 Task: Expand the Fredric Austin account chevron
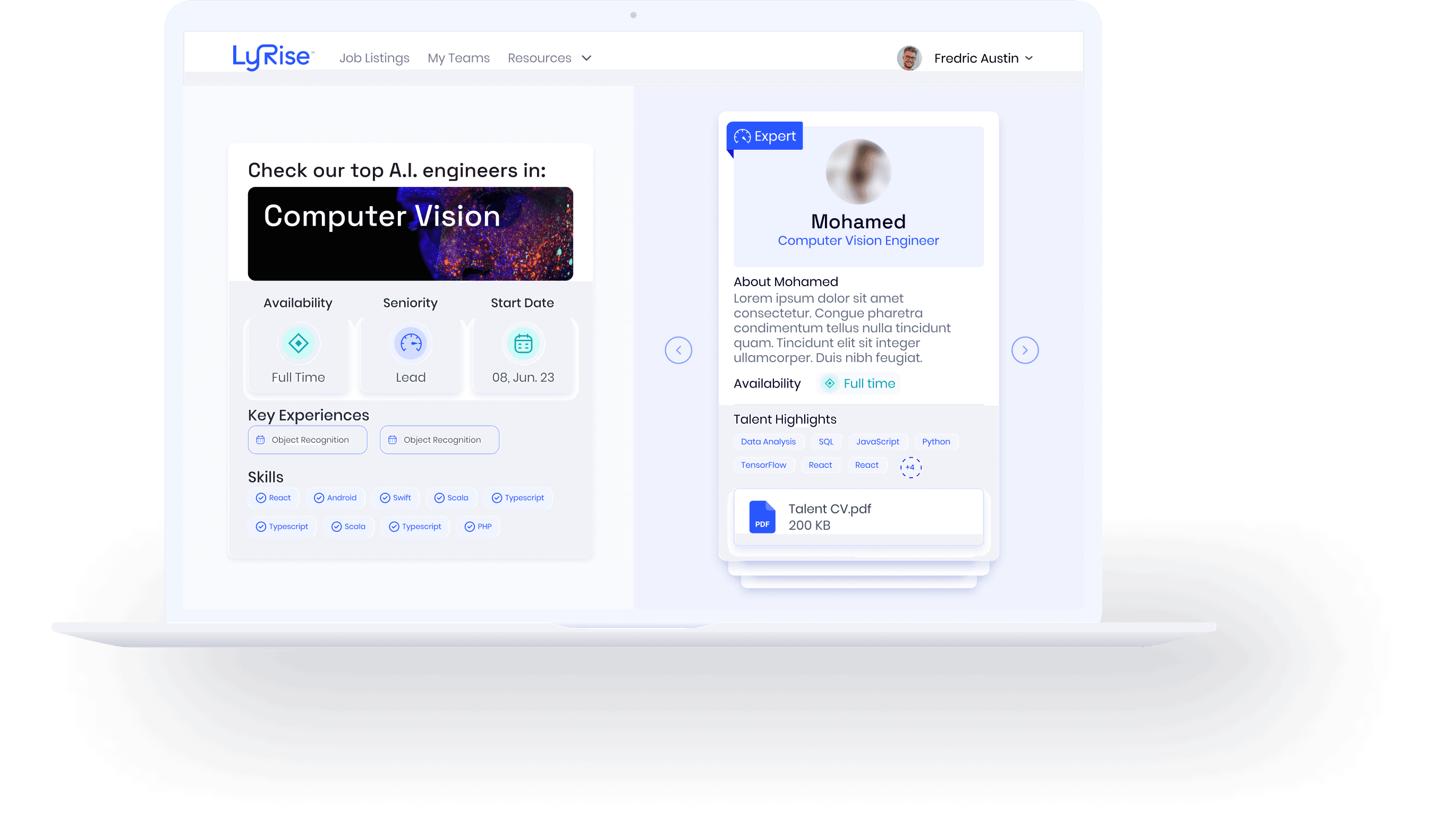click(1029, 58)
